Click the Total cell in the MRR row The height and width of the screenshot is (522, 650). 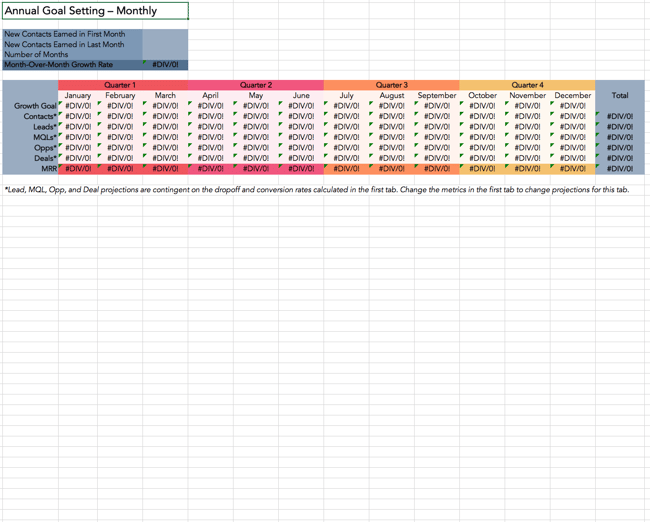click(x=620, y=169)
